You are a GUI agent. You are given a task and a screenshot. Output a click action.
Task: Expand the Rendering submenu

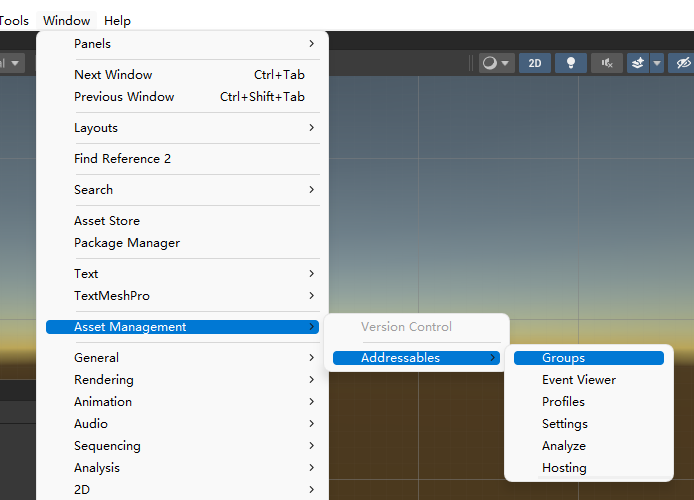tap(182, 380)
